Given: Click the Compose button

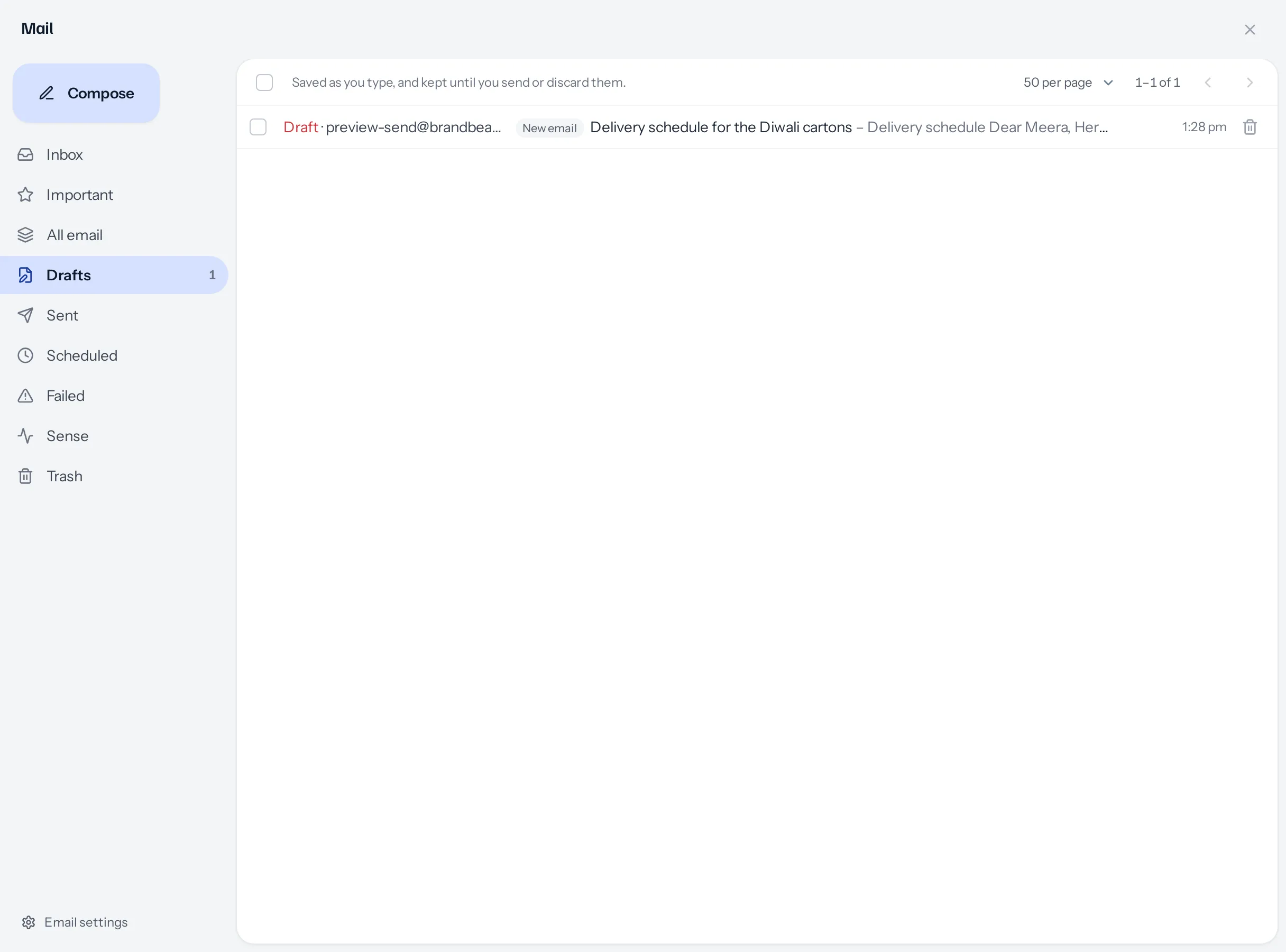Looking at the screenshot, I should point(86,93).
